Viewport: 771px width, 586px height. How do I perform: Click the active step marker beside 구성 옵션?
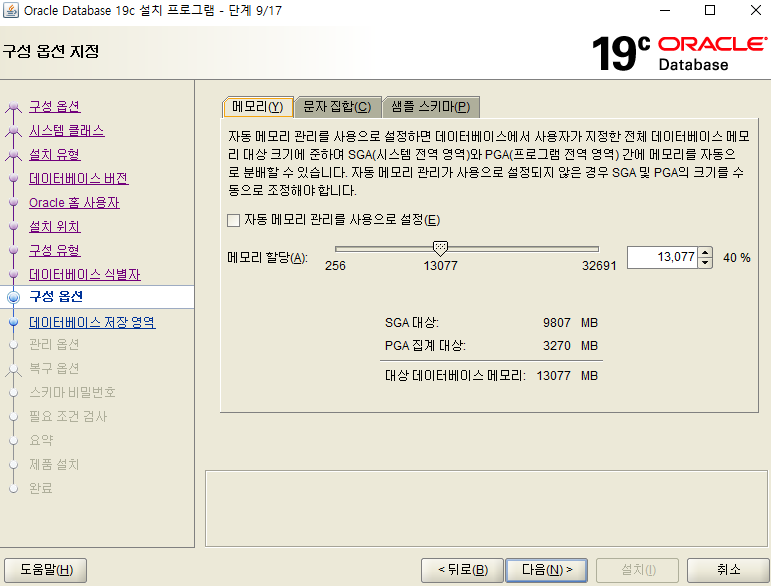pyautogui.click(x=13, y=297)
